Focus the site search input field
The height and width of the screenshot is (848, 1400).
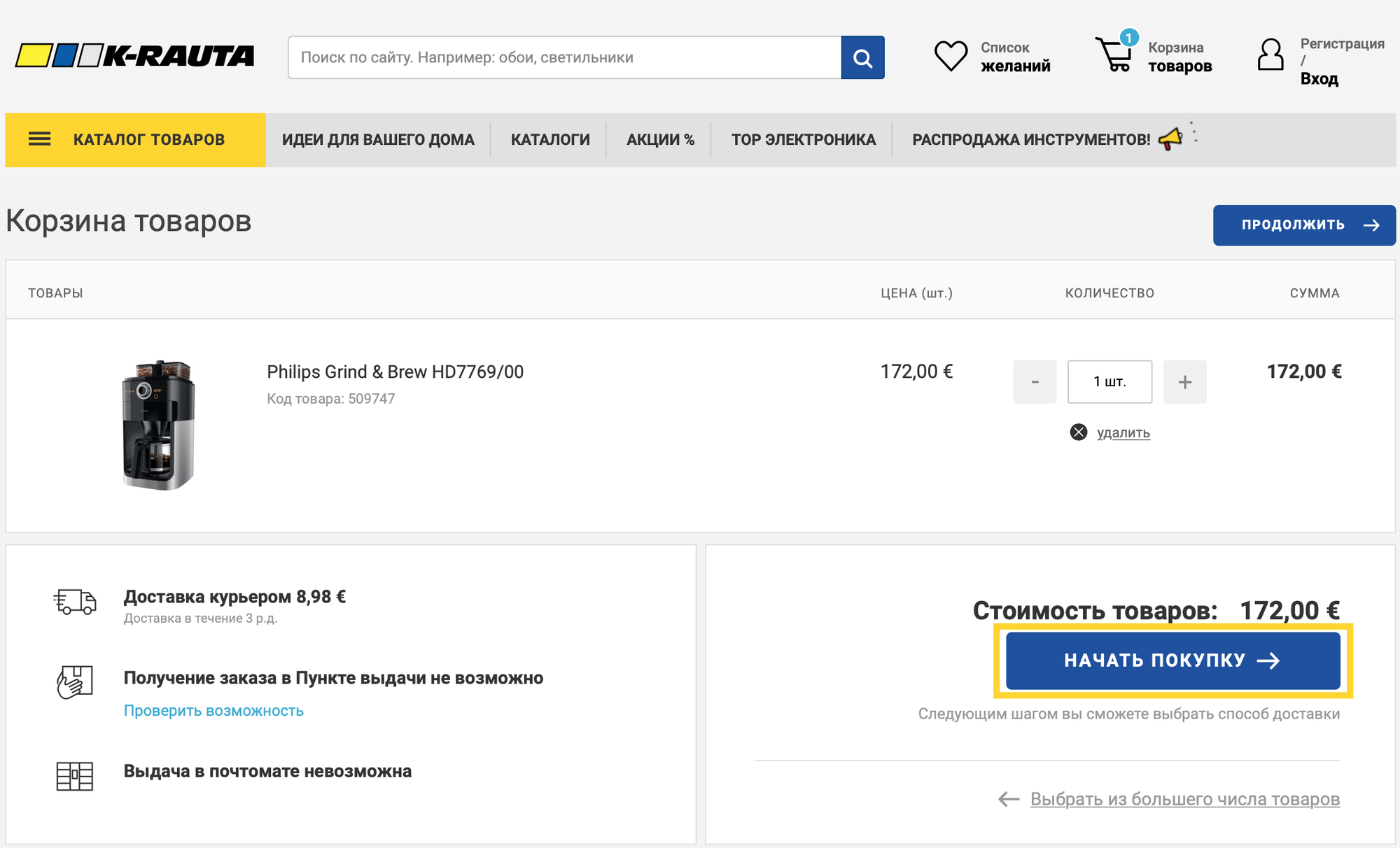tap(564, 57)
